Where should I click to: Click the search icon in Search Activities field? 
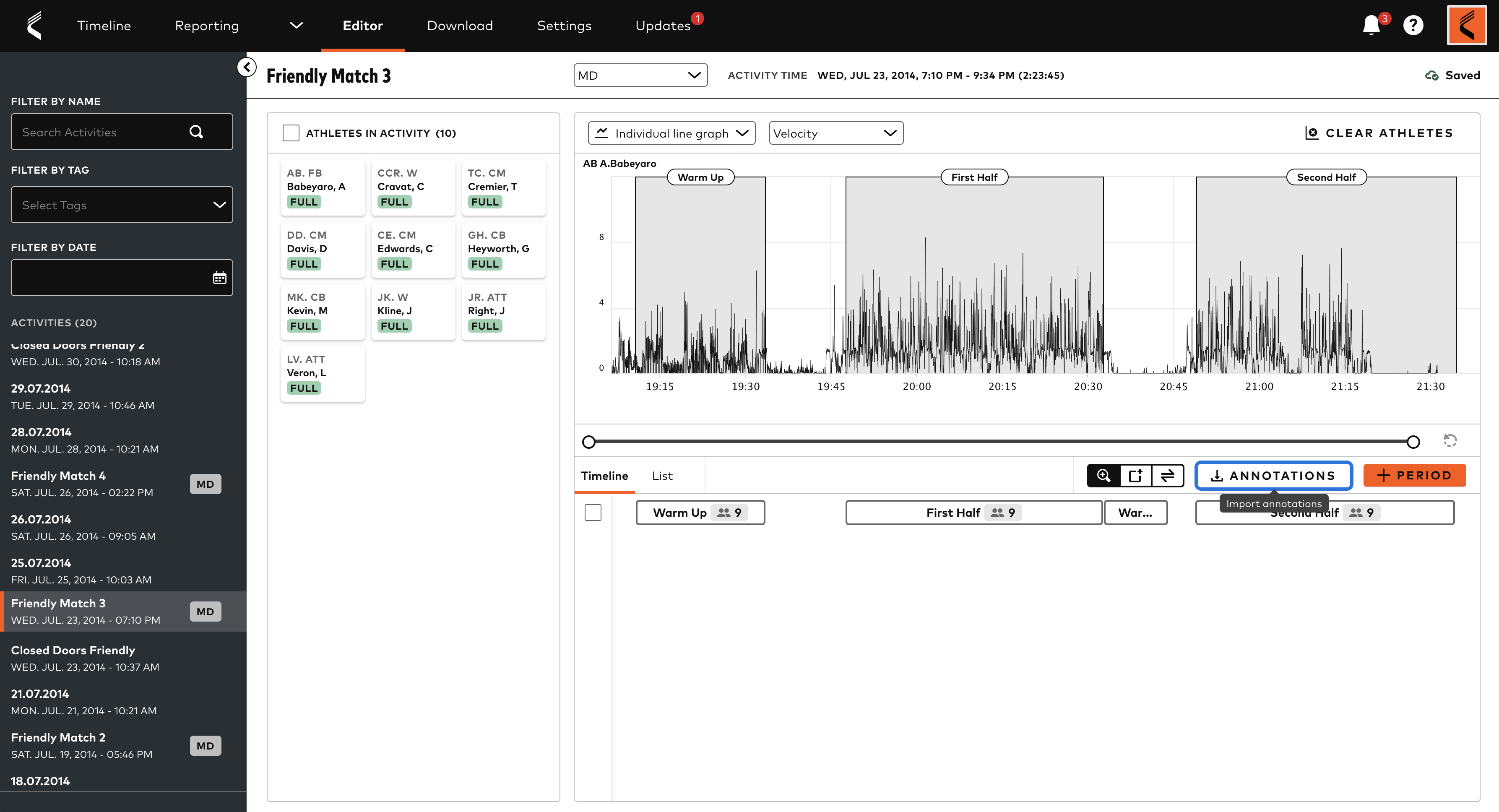pyautogui.click(x=196, y=132)
